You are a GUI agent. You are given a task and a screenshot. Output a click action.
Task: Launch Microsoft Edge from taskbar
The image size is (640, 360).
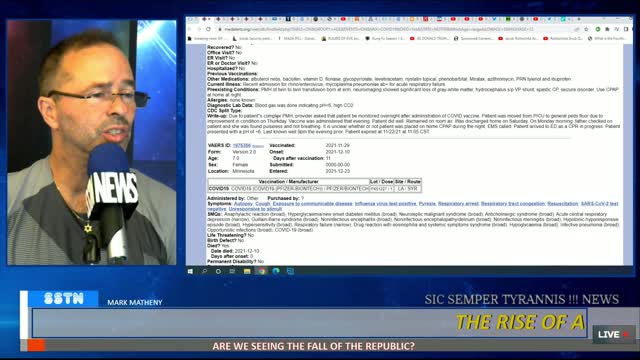(x=276, y=271)
